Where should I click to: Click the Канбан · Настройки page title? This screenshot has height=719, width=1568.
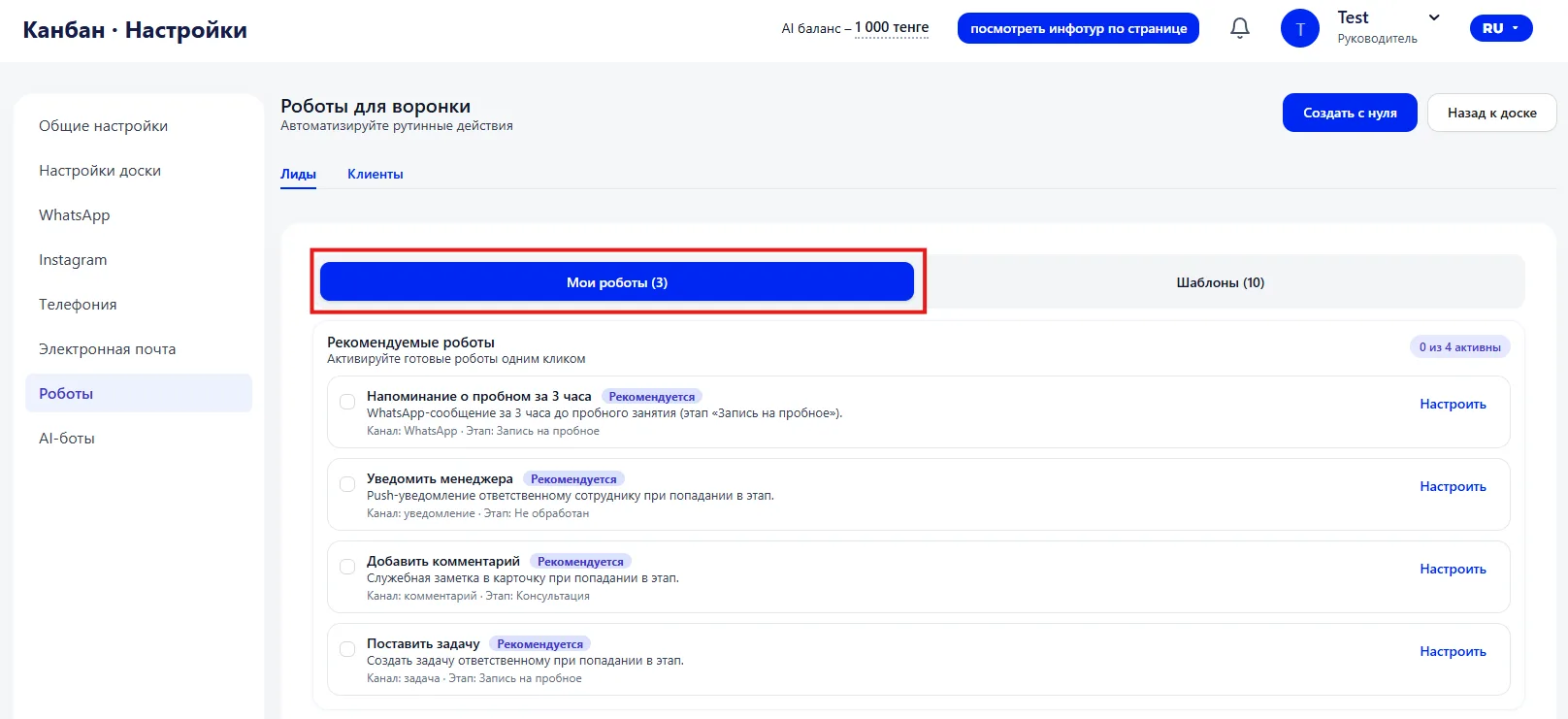135,30
